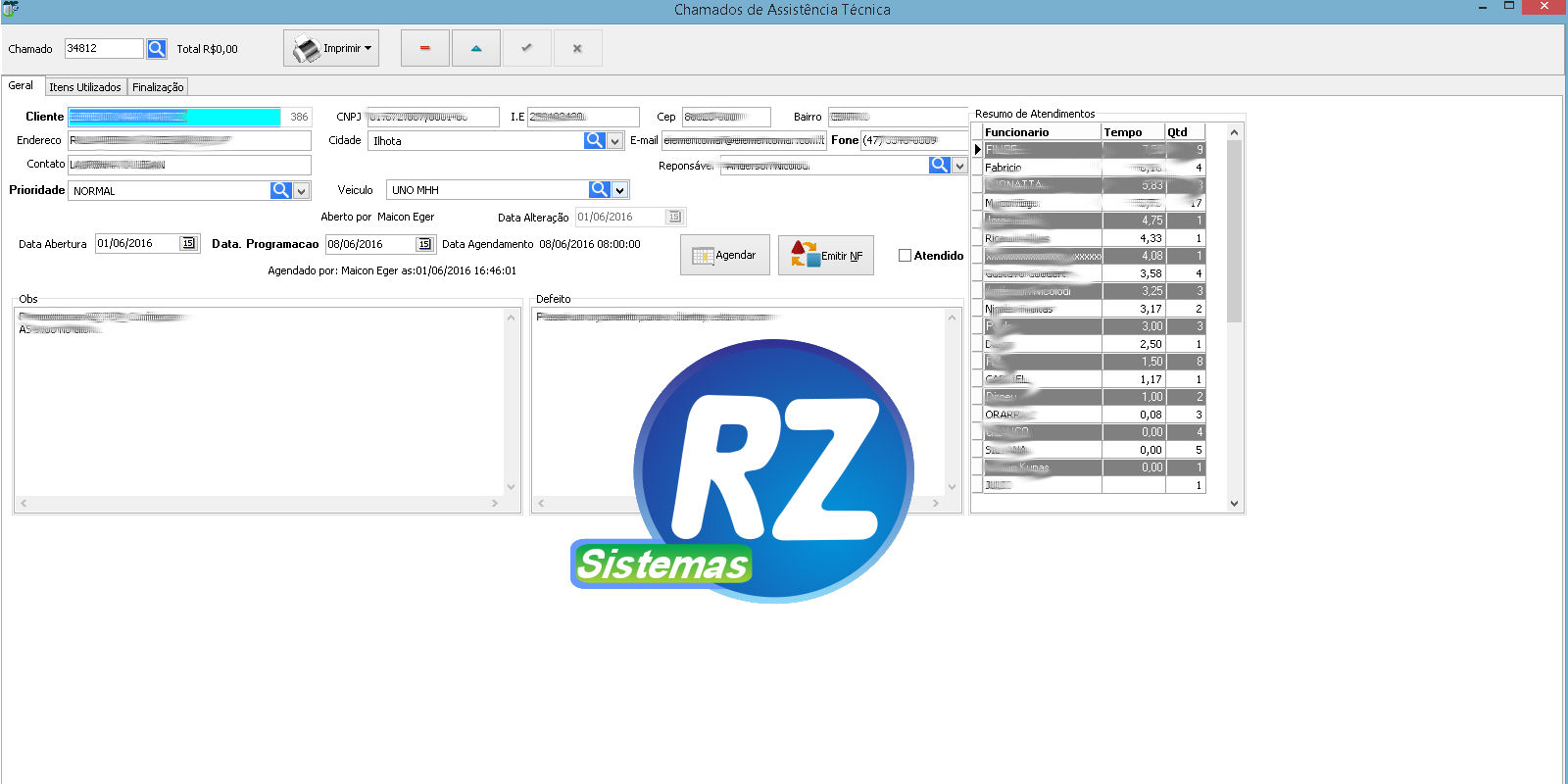Open the Imprimir dropdown arrow
Screen dimensions: 1568x784
(x=368, y=48)
